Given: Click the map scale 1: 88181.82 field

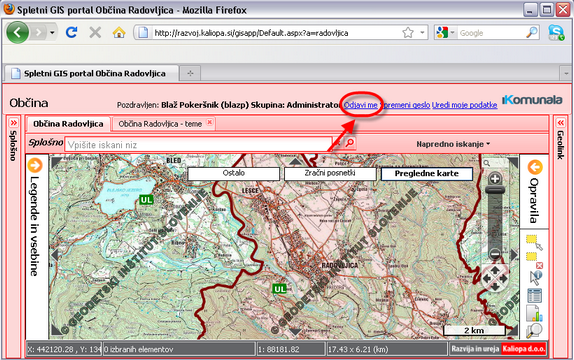Looking at the screenshot, I should (x=291, y=349).
